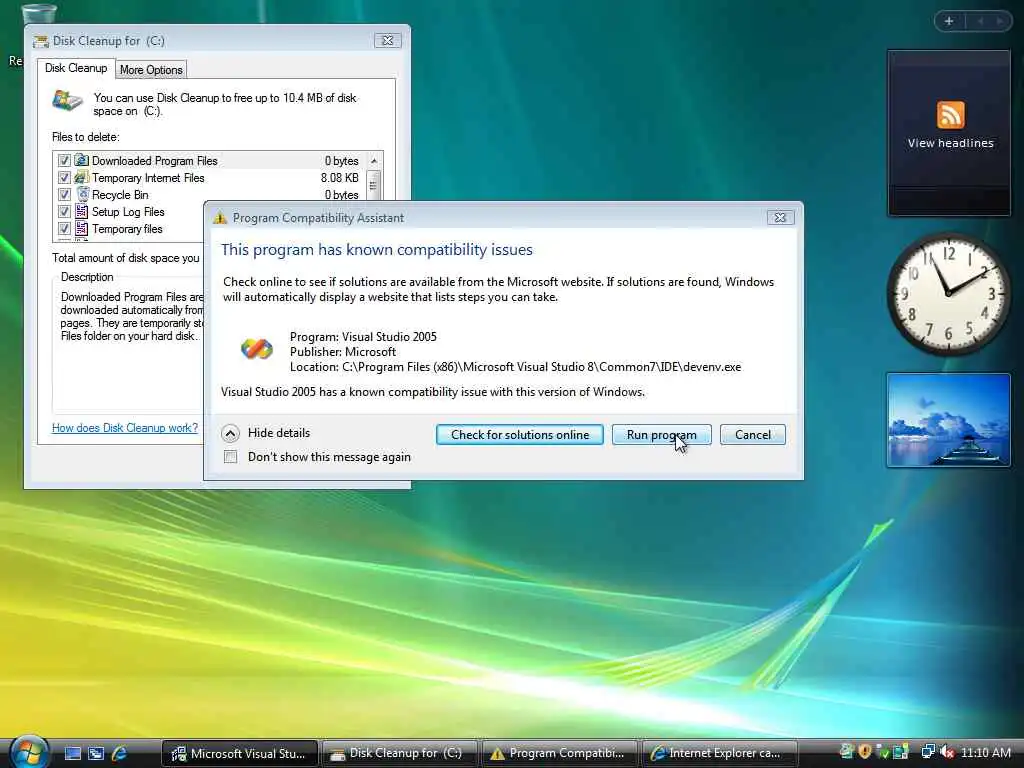The image size is (1024, 768).
Task: Uncheck the Recycle Bin checkbox in list
Action: tap(64, 194)
